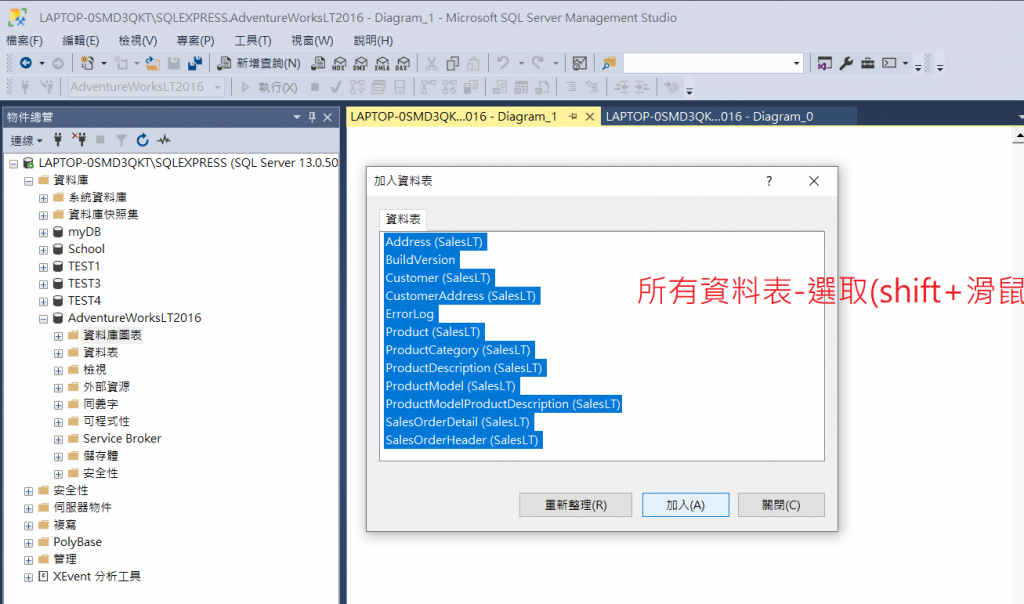The width and height of the screenshot is (1024, 604).
Task: Click the blue Navigate Backward arrow
Action: pyautogui.click(x=25, y=63)
